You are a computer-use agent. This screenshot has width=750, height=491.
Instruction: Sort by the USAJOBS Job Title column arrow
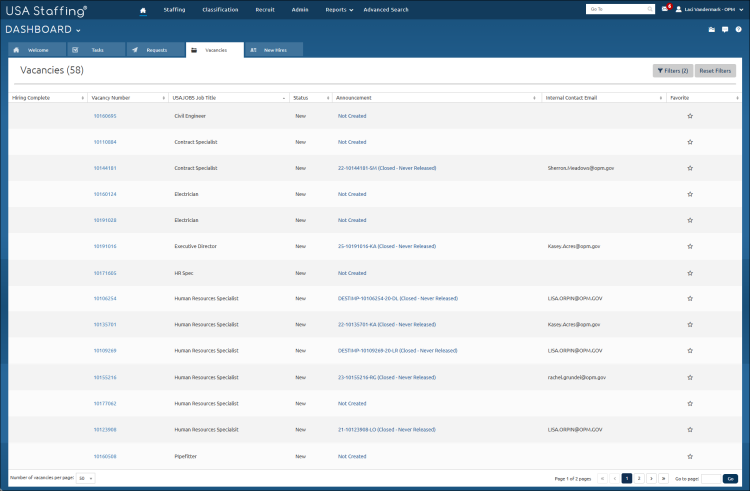point(284,98)
